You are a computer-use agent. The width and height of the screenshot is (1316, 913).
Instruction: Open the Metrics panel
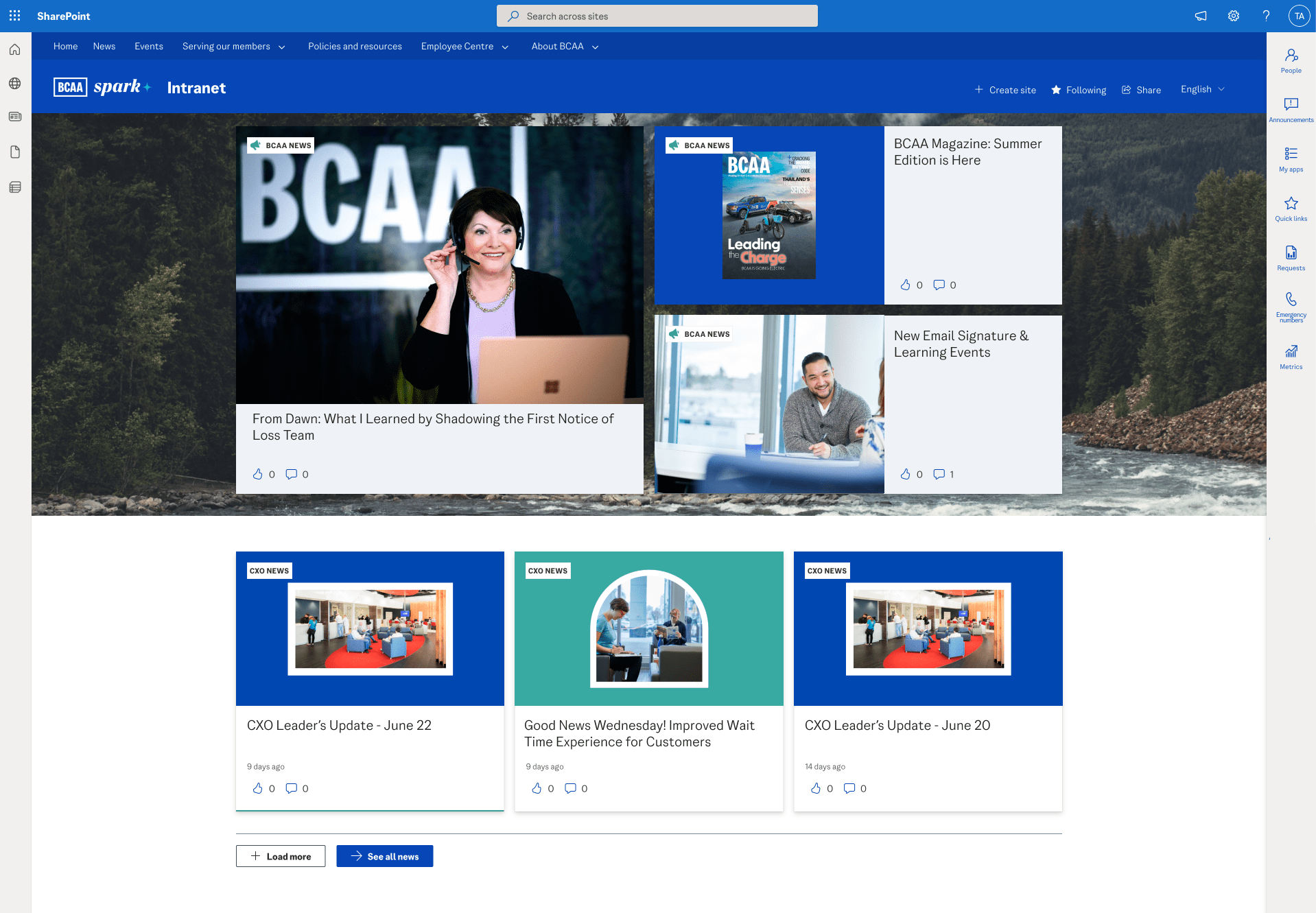point(1291,357)
